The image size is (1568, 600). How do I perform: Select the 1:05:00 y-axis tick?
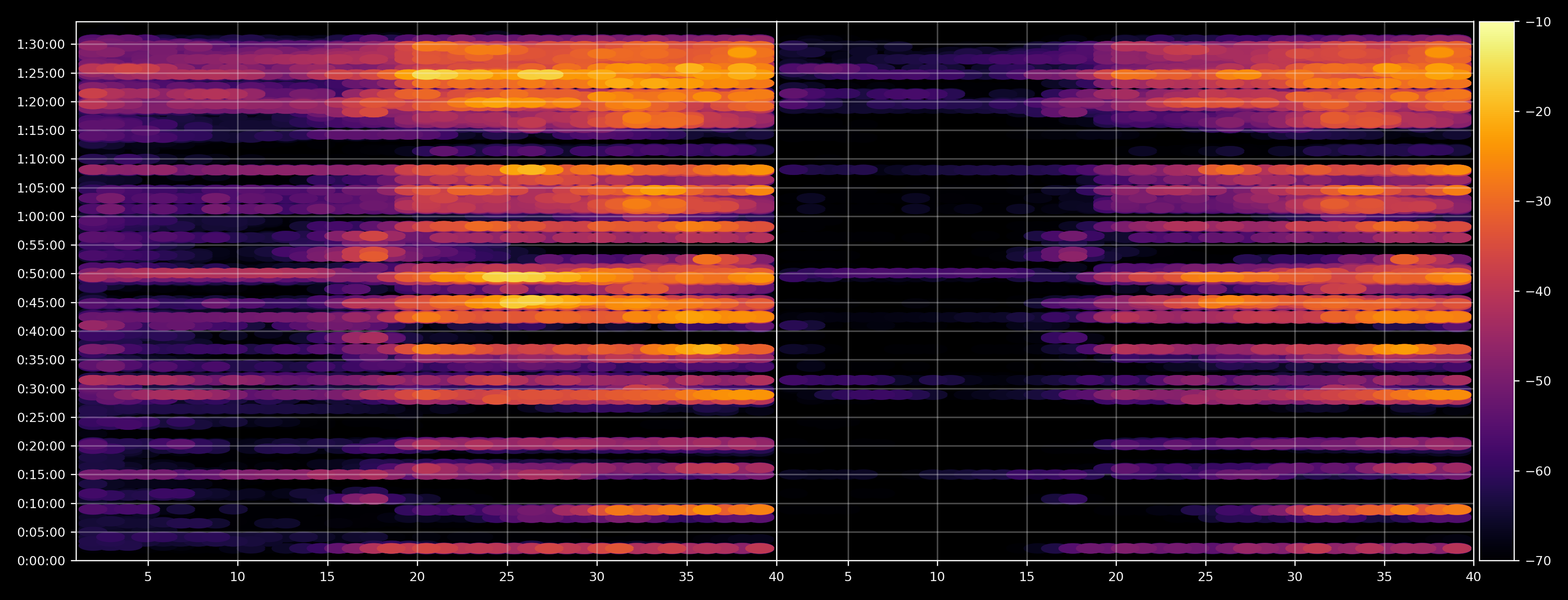click(41, 188)
